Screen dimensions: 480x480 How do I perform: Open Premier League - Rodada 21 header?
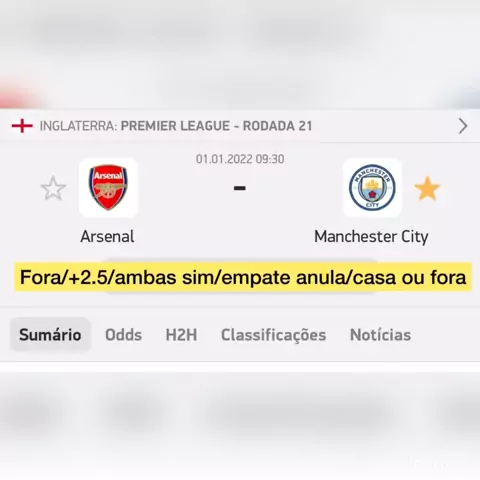pyautogui.click(x=216, y=126)
